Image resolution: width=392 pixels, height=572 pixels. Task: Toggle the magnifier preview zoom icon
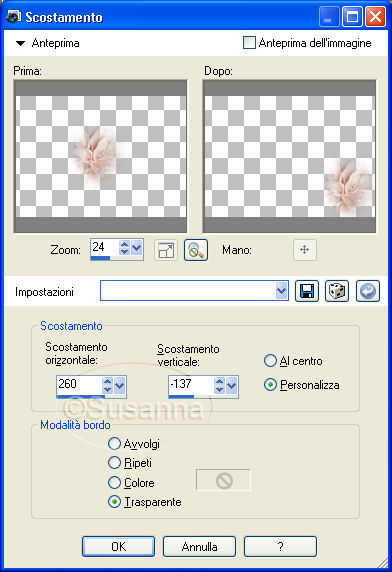(196, 250)
